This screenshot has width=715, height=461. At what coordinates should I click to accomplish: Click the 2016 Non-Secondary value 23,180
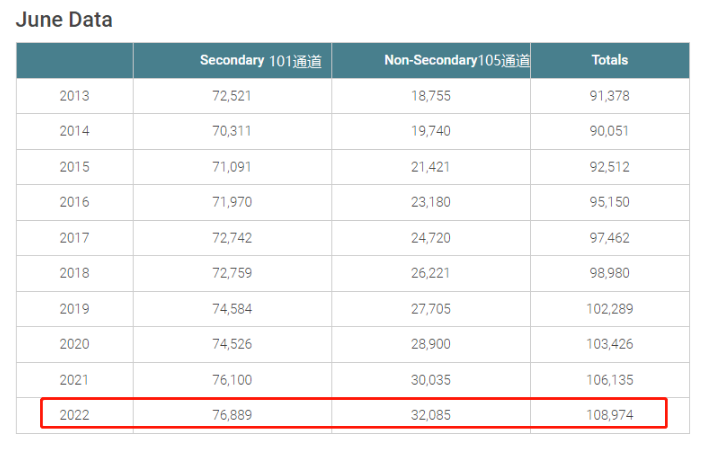pyautogui.click(x=431, y=202)
